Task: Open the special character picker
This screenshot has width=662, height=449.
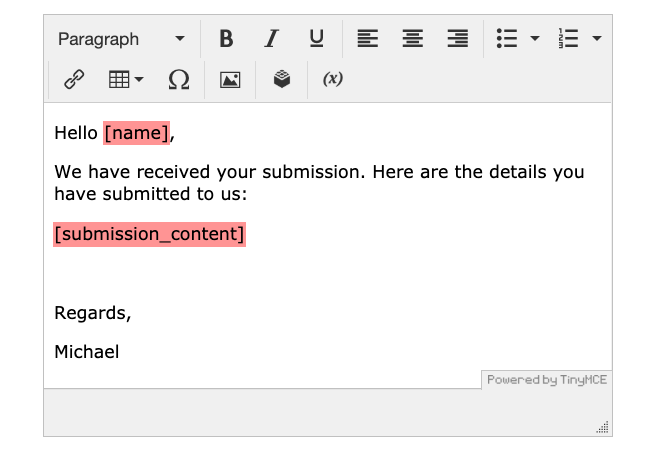Action: point(179,80)
